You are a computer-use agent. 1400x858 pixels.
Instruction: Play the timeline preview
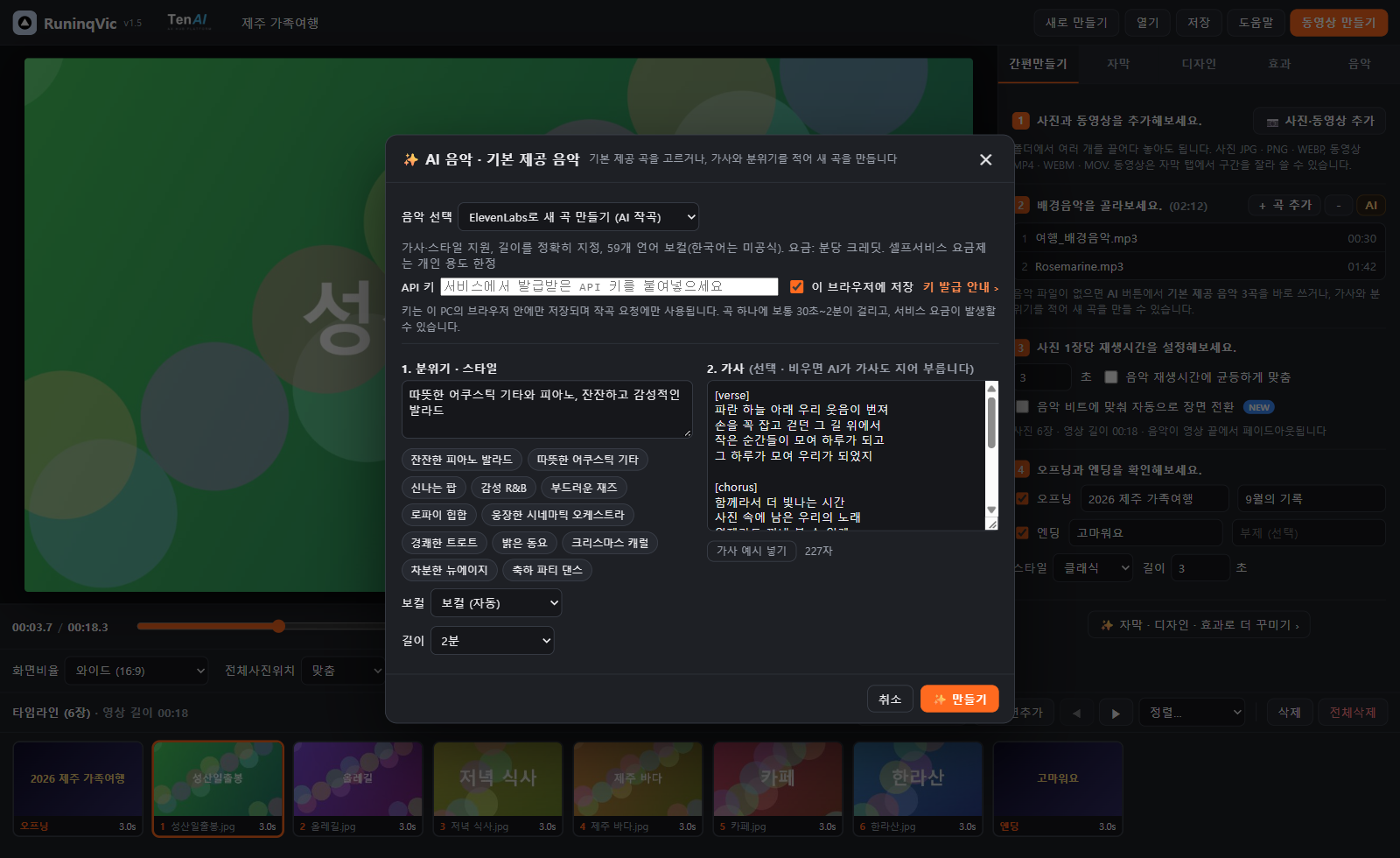coord(1115,713)
